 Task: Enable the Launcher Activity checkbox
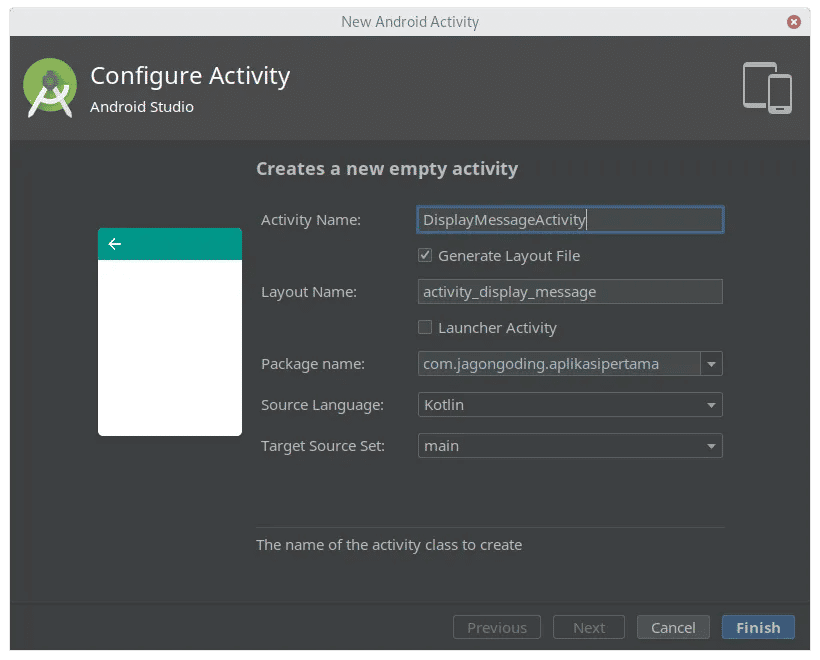(425, 327)
